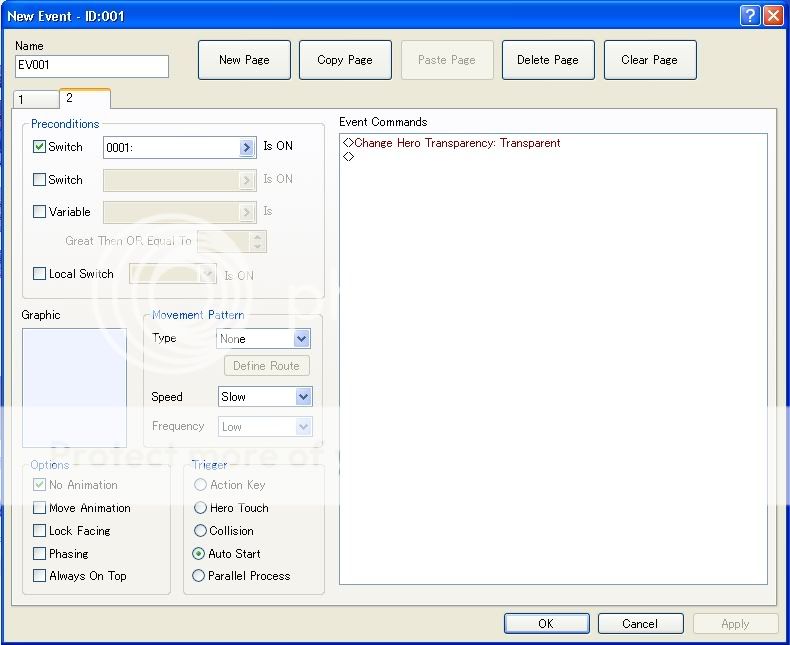790x645 pixels.
Task: Click the empty Graphic preview box
Action: [74, 388]
